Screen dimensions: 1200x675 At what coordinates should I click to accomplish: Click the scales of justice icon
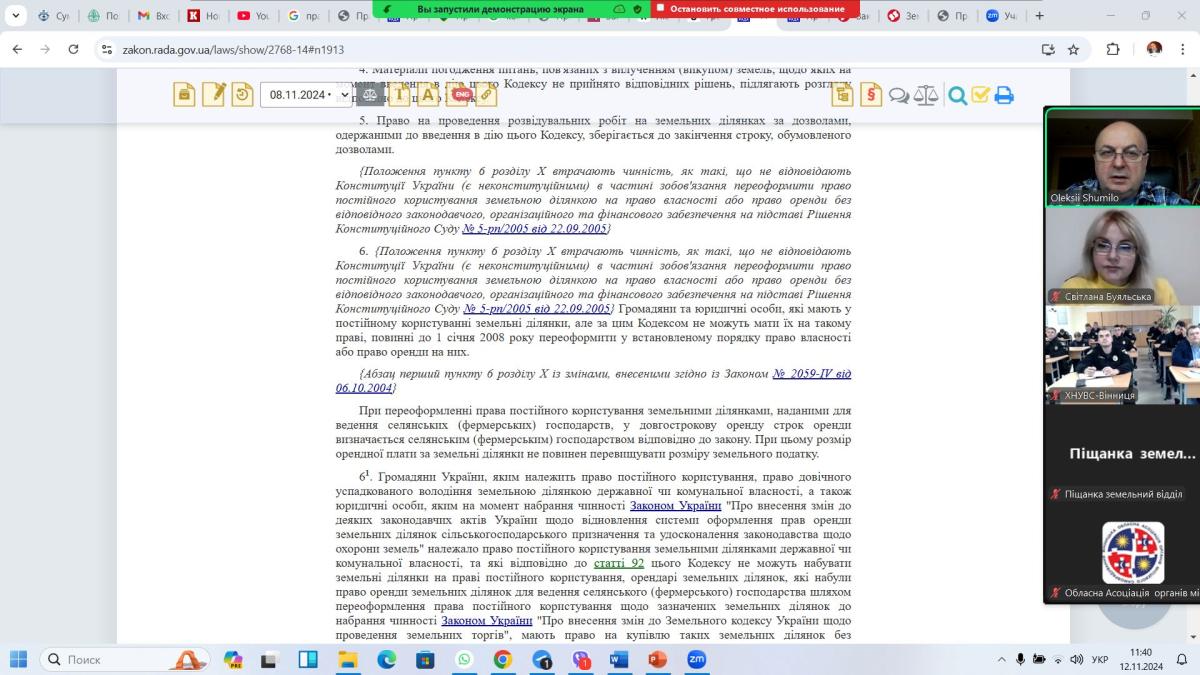[926, 95]
